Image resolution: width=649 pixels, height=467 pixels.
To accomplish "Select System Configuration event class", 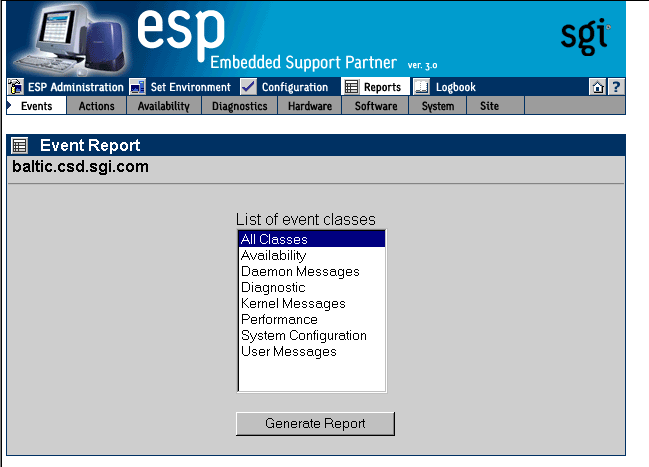I will click(312, 335).
